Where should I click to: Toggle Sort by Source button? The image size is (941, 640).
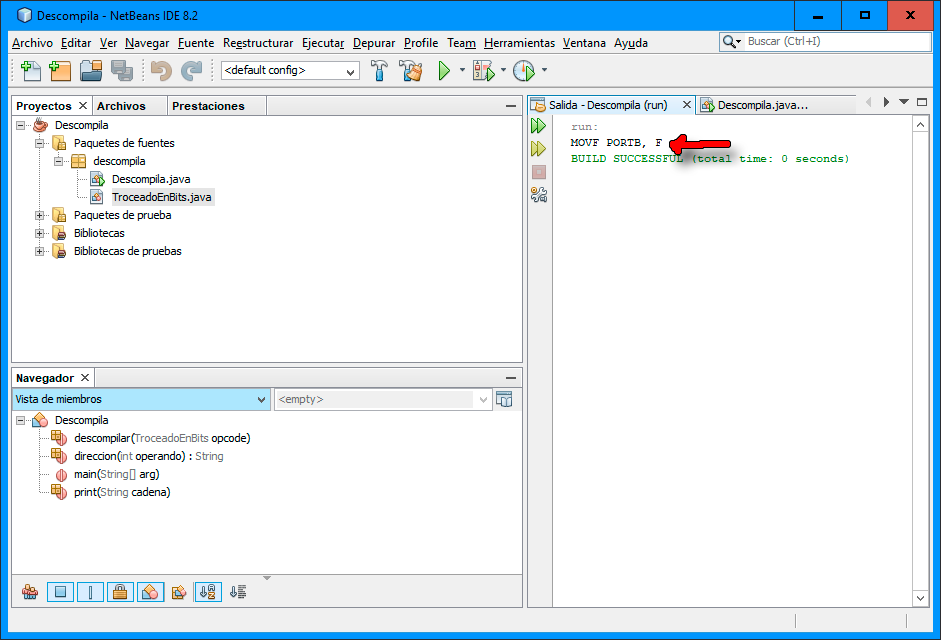(x=238, y=593)
